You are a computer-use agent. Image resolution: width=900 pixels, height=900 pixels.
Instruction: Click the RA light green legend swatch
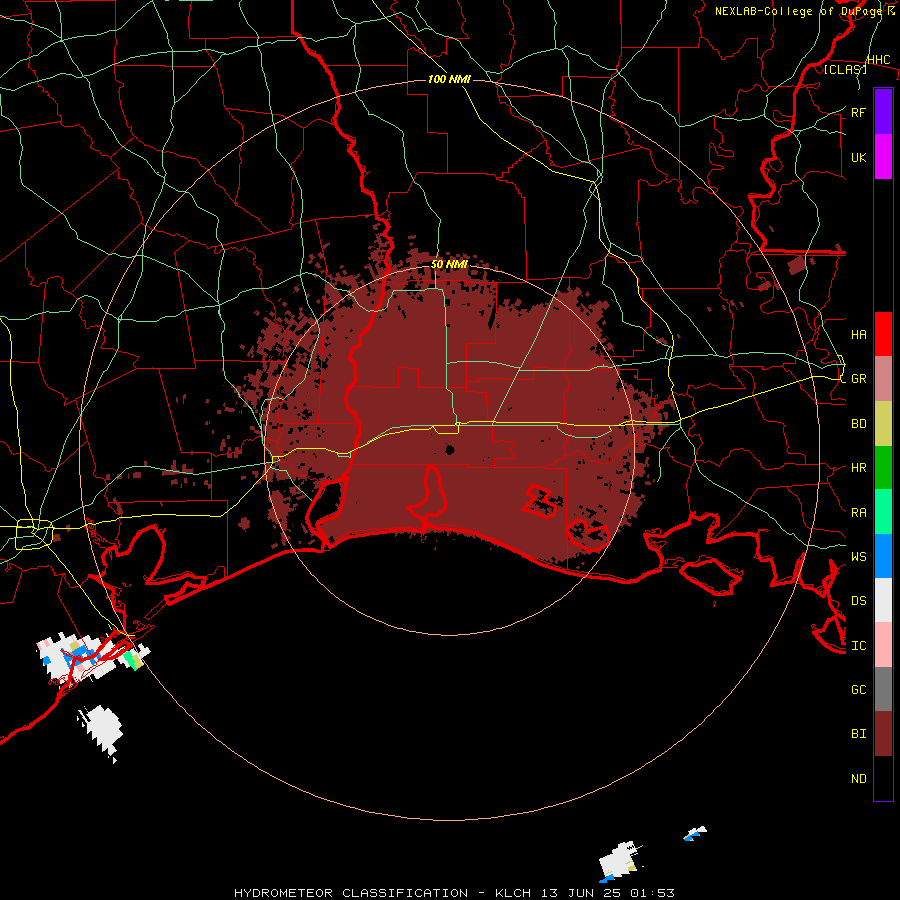coord(883,512)
